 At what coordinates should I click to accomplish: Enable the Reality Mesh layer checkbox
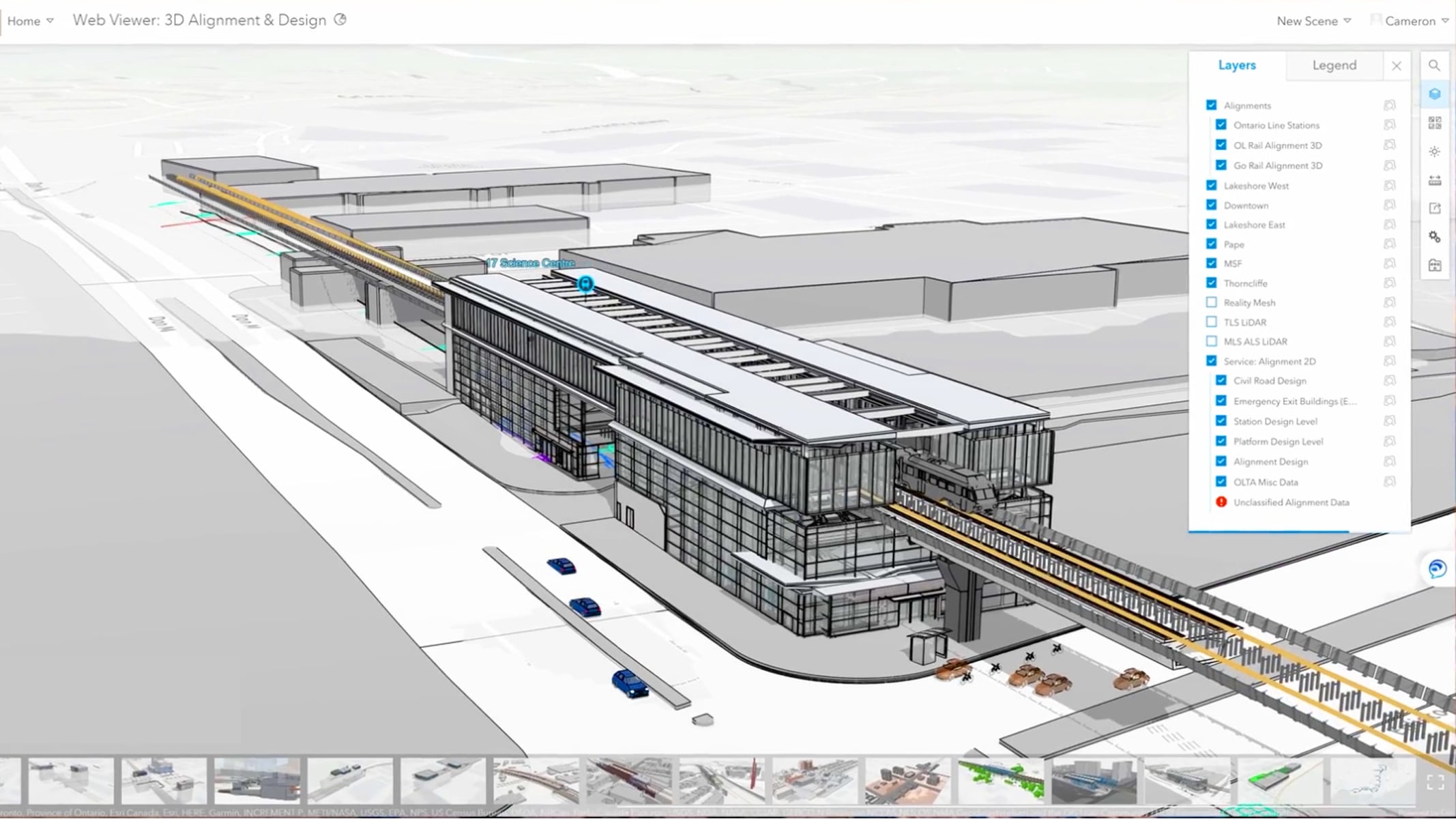1212,302
